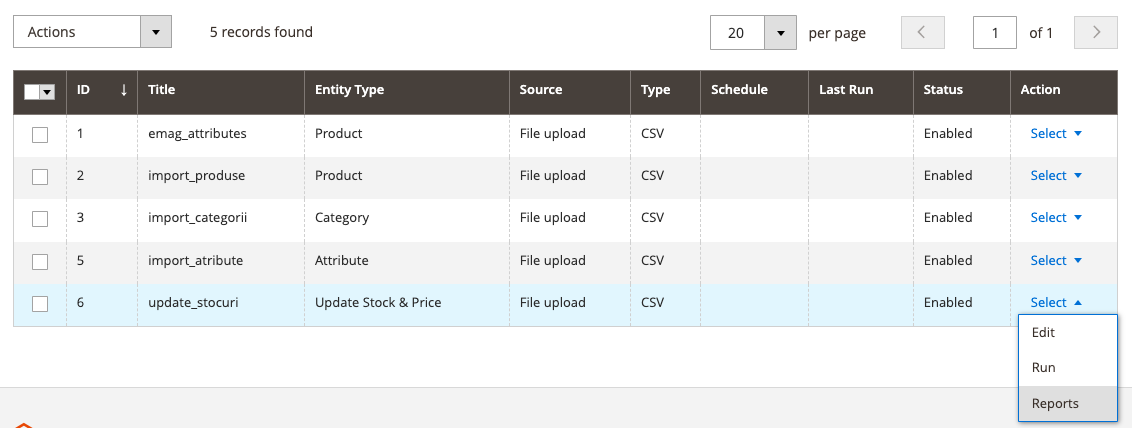The image size is (1132, 428).
Task: Open the select-all checkbox dropdown in header
Action: 48,92
